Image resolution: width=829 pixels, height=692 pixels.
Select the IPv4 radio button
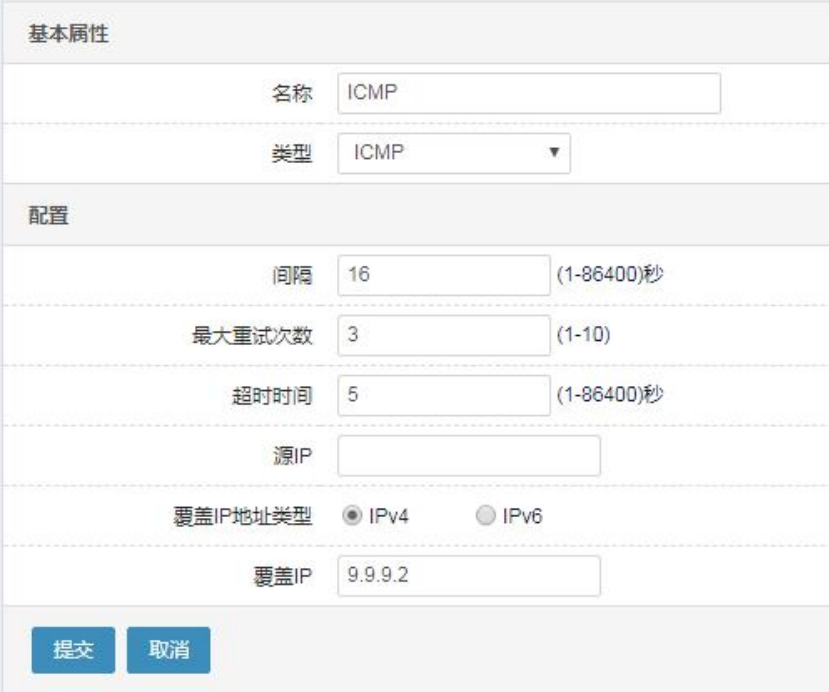352,515
